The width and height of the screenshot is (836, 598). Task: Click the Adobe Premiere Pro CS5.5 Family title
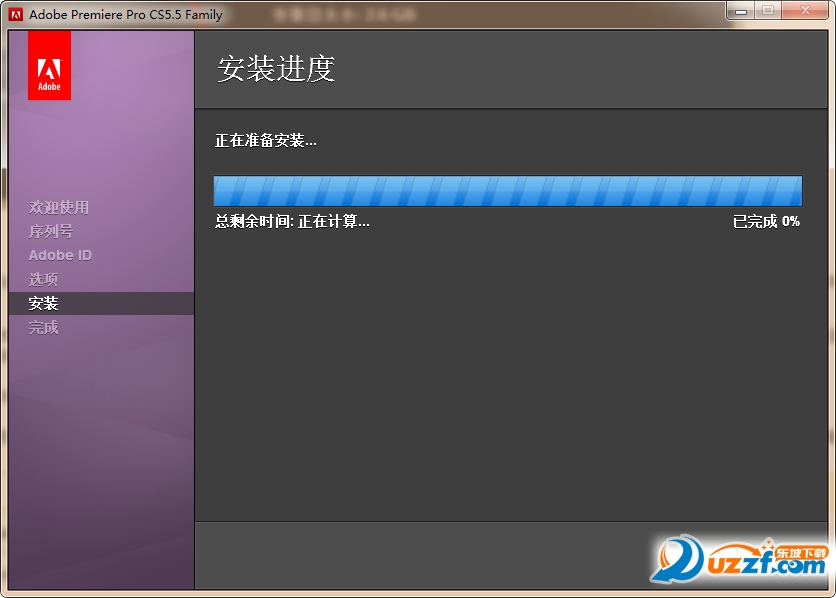click(x=126, y=14)
